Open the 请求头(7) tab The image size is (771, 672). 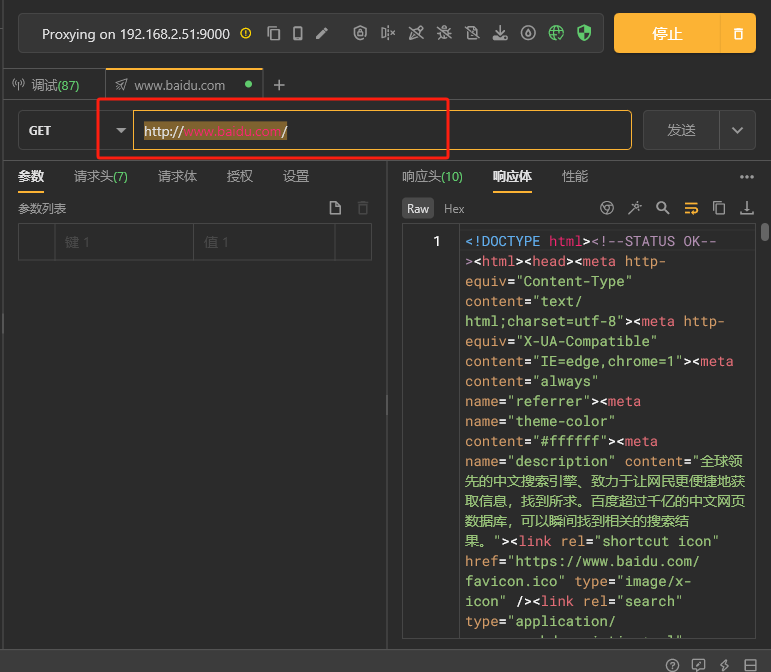point(101,176)
